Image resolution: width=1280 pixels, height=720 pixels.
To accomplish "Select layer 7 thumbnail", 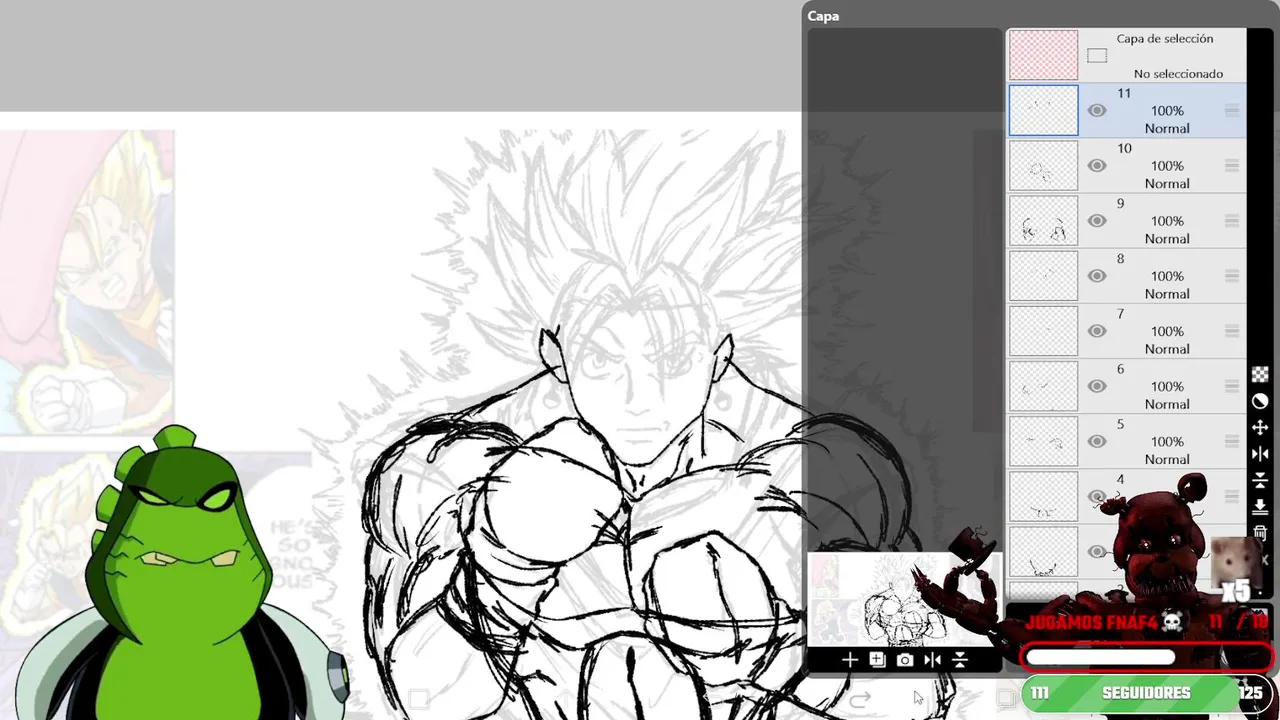I will [x=1044, y=330].
